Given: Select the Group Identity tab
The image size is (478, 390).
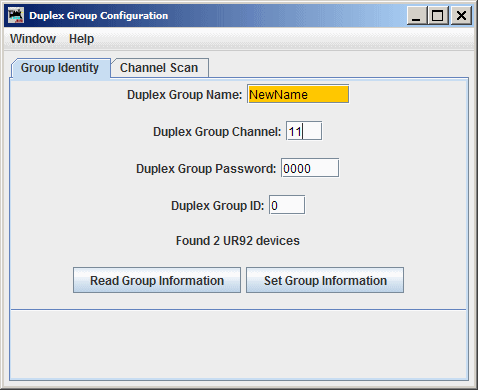Looking at the screenshot, I should pyautogui.click(x=60, y=68).
